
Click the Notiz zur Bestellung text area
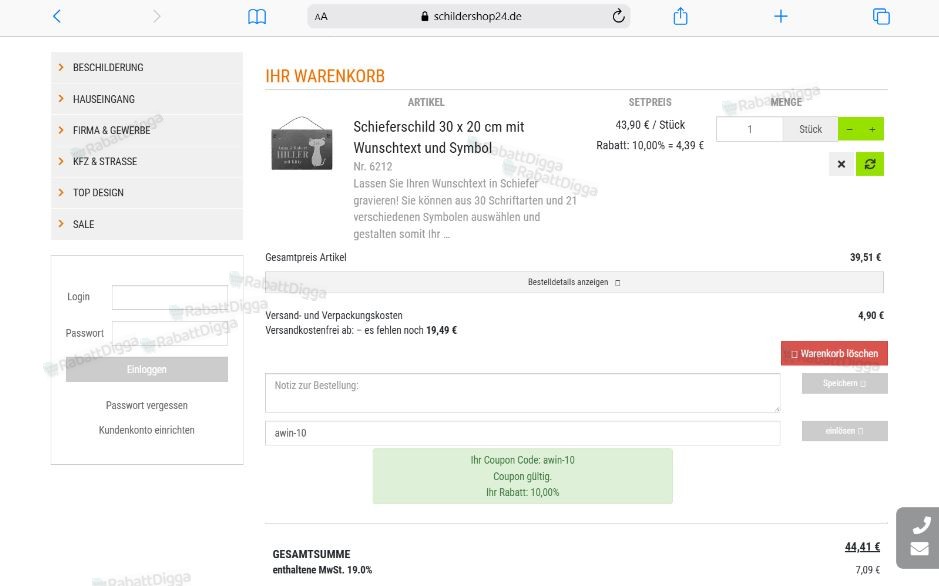[522, 393]
